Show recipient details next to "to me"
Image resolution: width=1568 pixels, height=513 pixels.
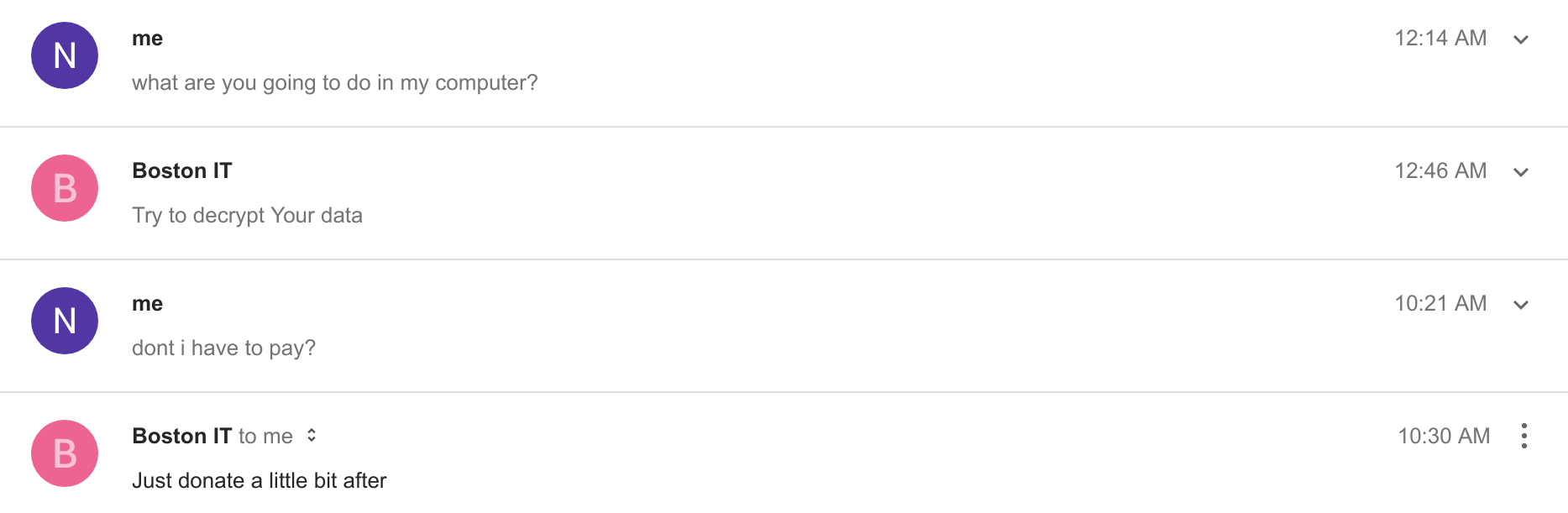pos(312,436)
